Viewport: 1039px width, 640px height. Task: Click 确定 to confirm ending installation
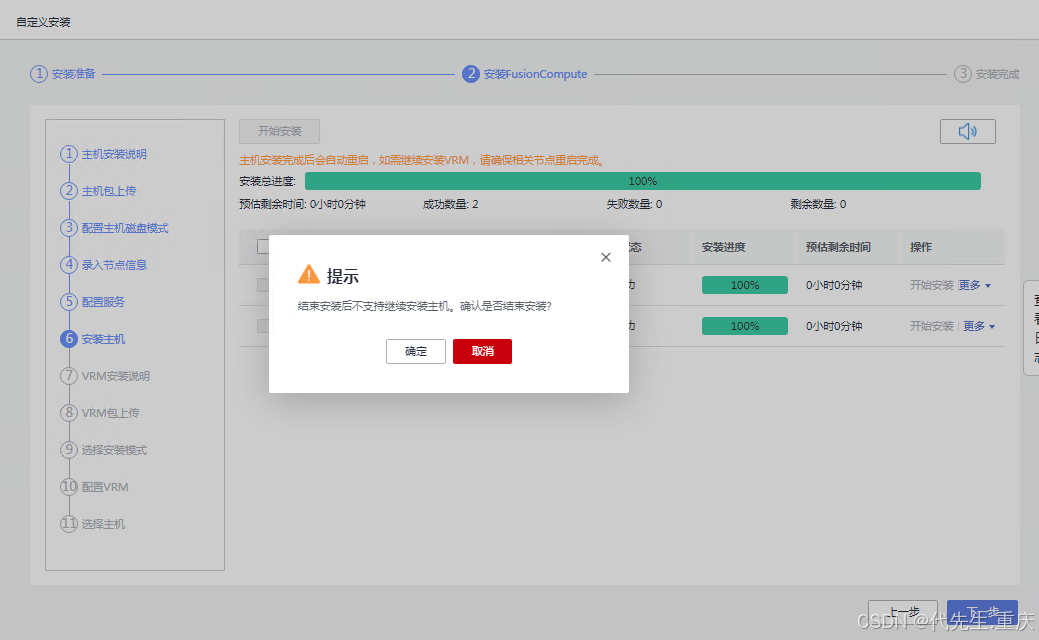[x=415, y=351]
